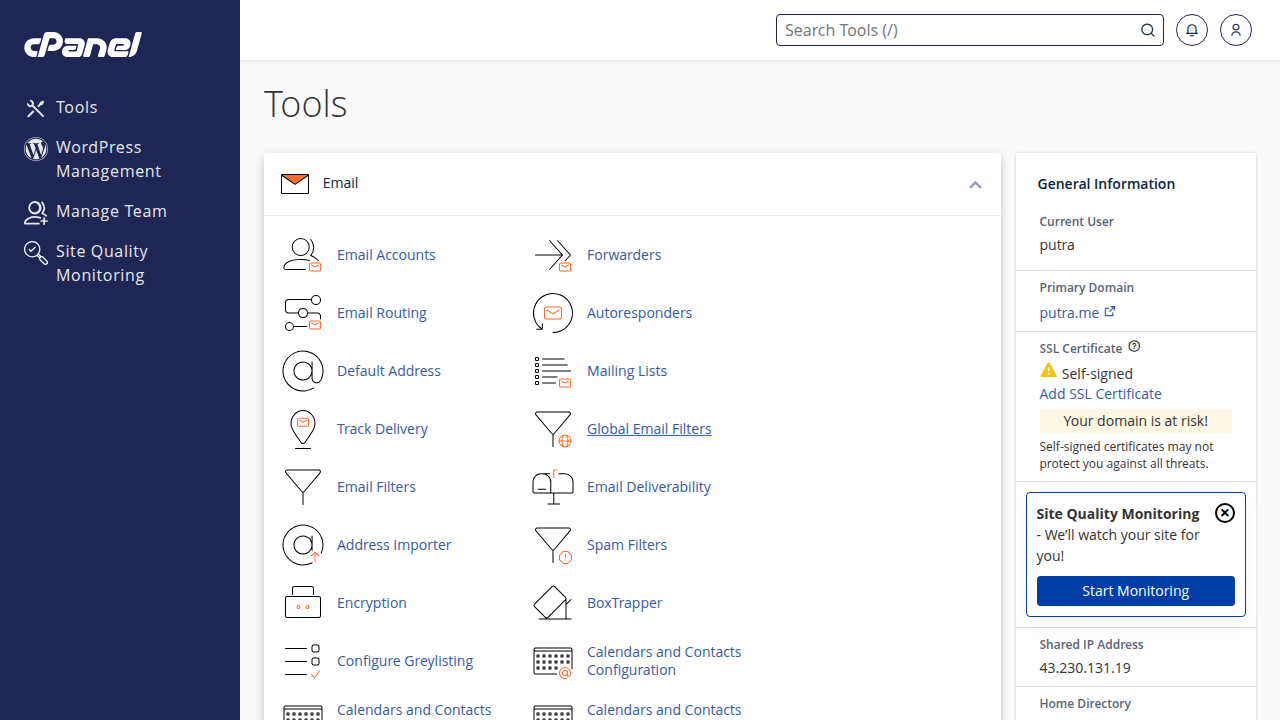
Task: Click the SSL Certificate help icon
Action: (1134, 347)
